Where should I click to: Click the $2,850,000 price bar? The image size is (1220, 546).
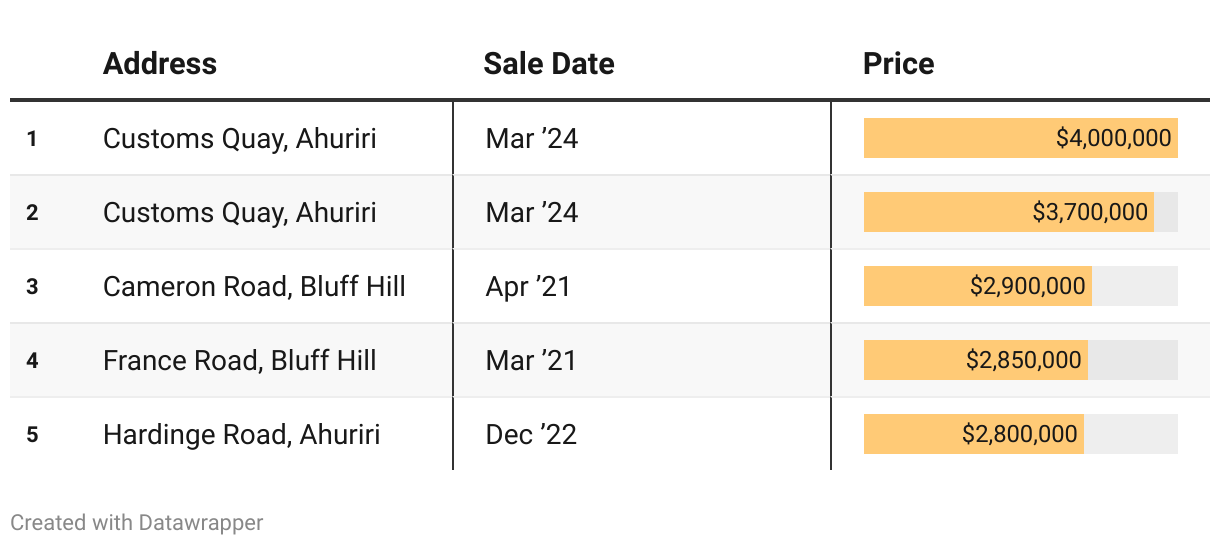pos(975,360)
